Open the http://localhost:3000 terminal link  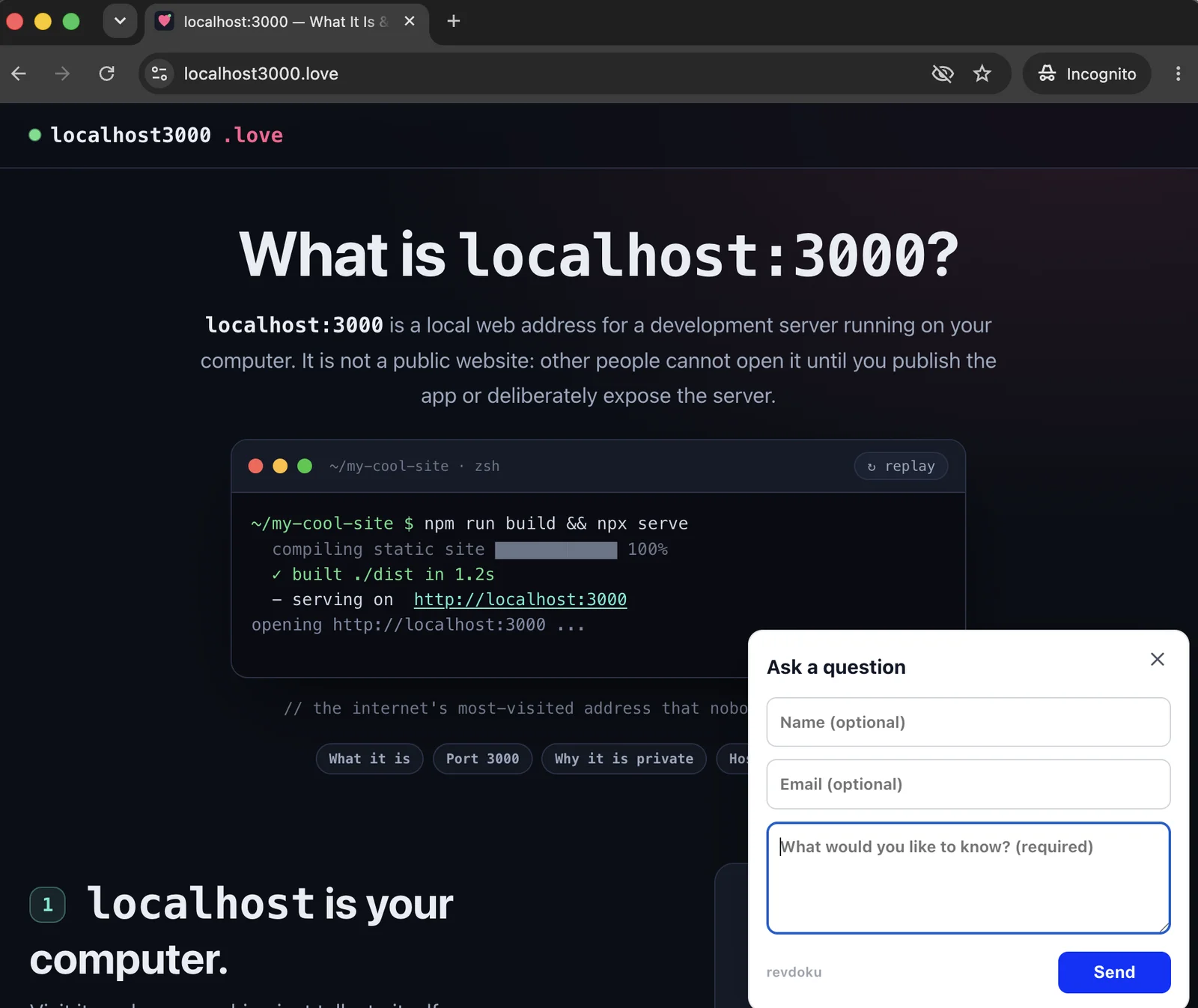coord(520,599)
